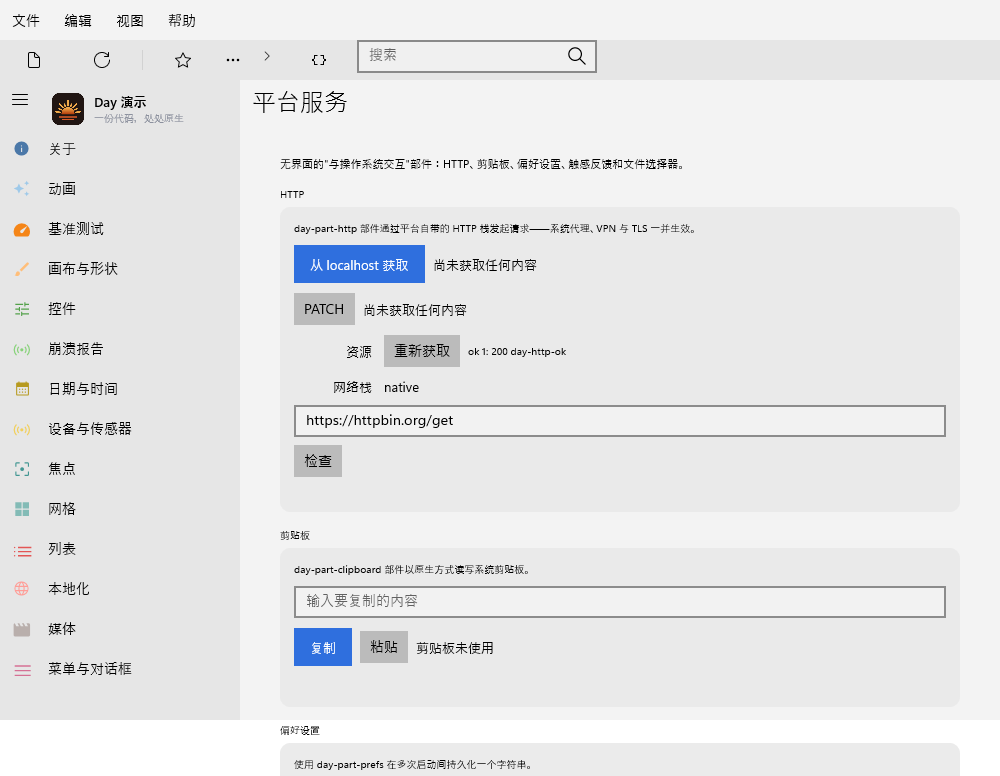Image resolution: width=1000 pixels, height=776 pixels.
Task: Click the PATCH button
Action: tap(324, 309)
